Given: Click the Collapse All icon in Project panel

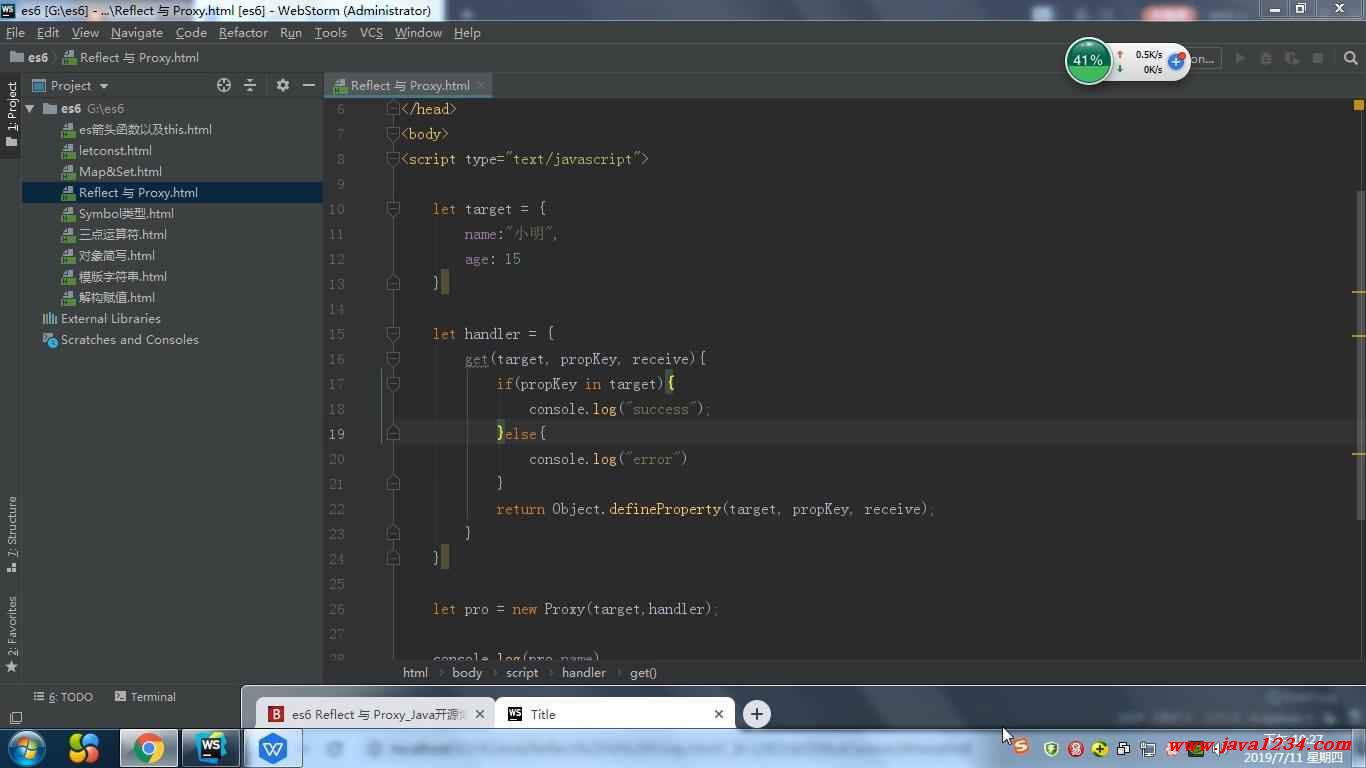Looking at the screenshot, I should [250, 85].
